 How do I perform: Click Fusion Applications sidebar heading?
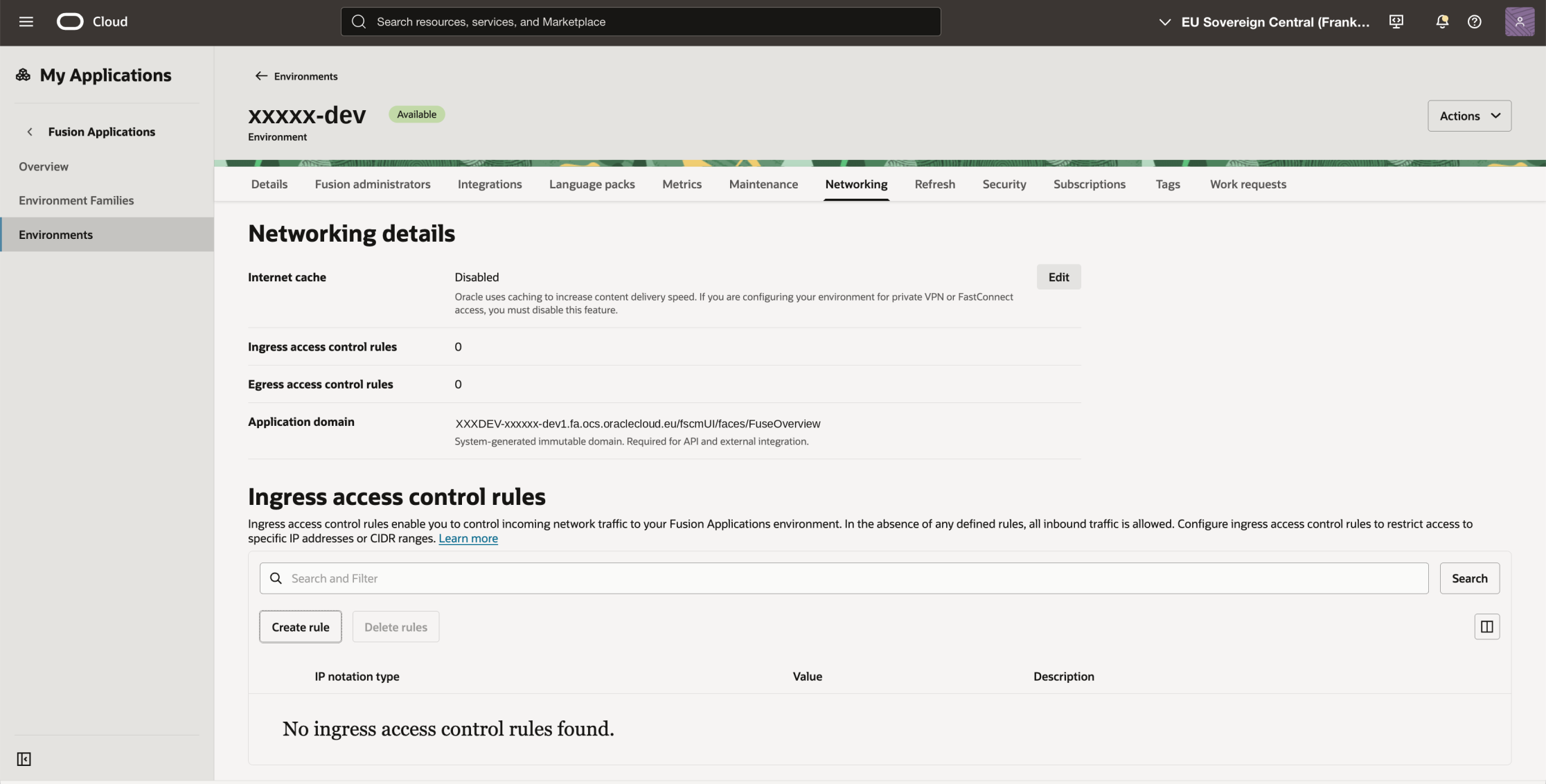point(102,132)
